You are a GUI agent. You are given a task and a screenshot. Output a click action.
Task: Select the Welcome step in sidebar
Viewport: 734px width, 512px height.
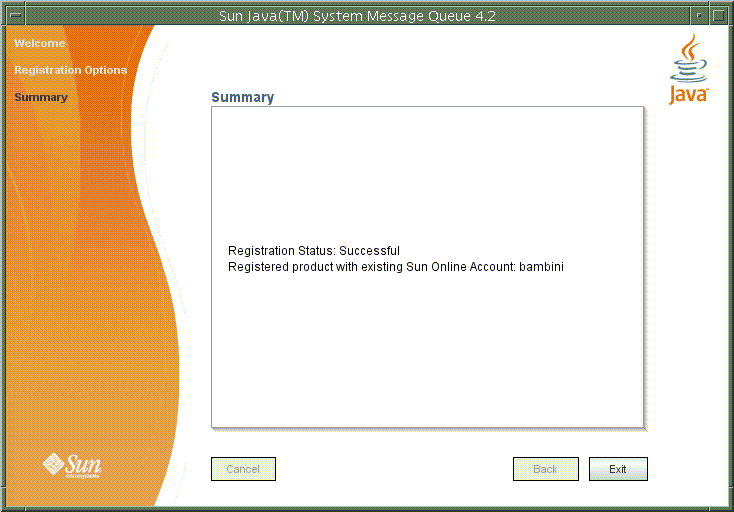tap(40, 44)
